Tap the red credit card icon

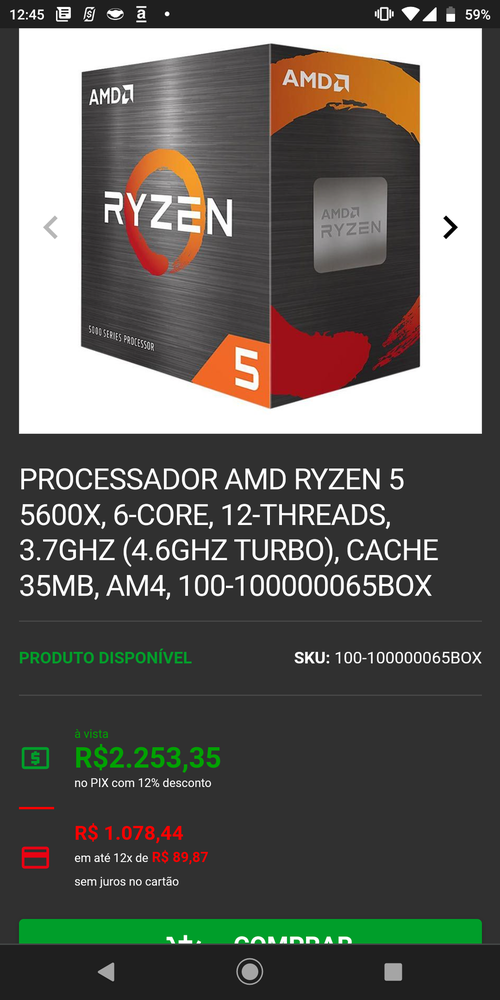tap(36, 857)
